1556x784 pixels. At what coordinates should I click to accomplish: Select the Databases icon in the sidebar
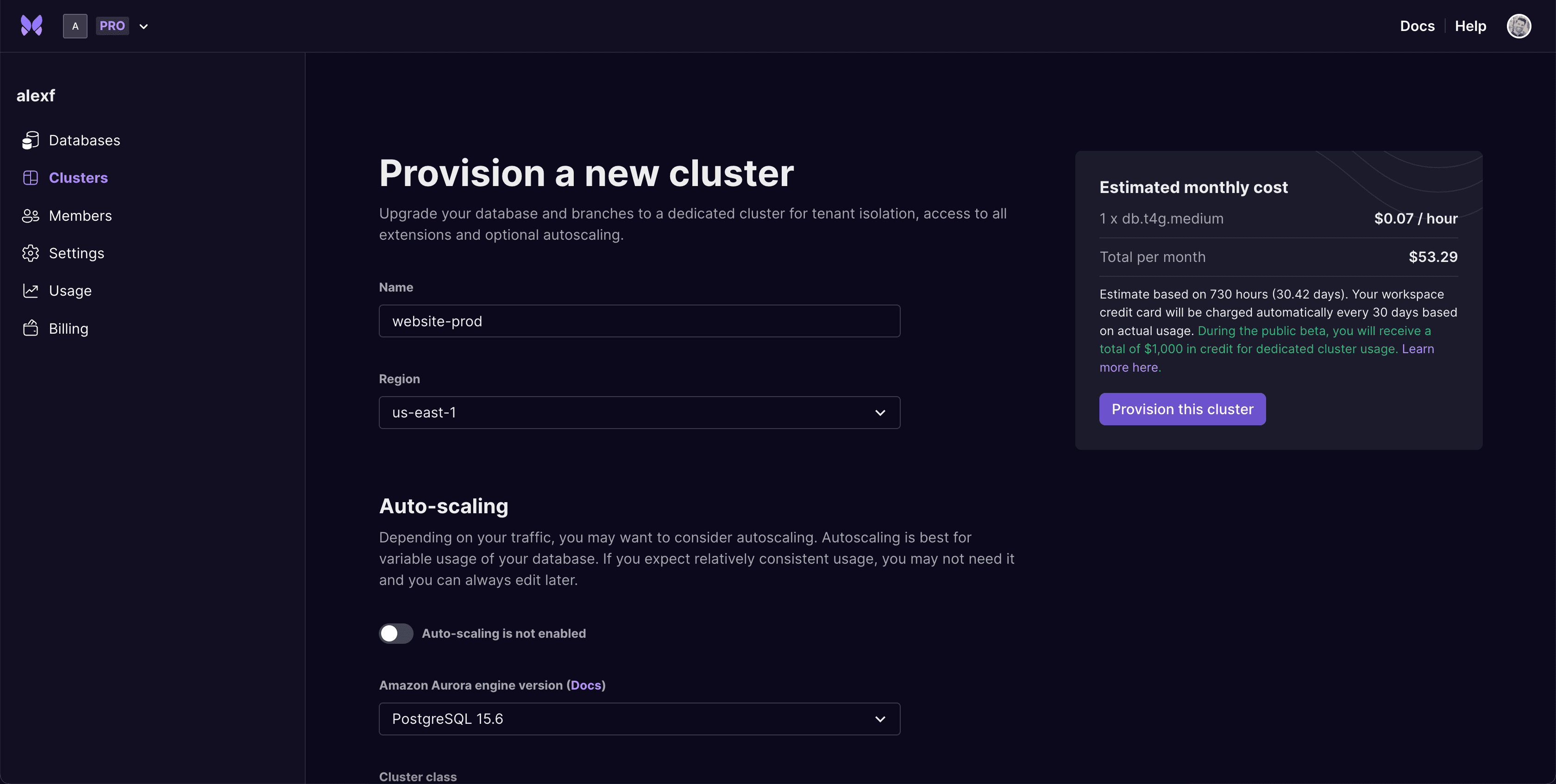(x=31, y=139)
